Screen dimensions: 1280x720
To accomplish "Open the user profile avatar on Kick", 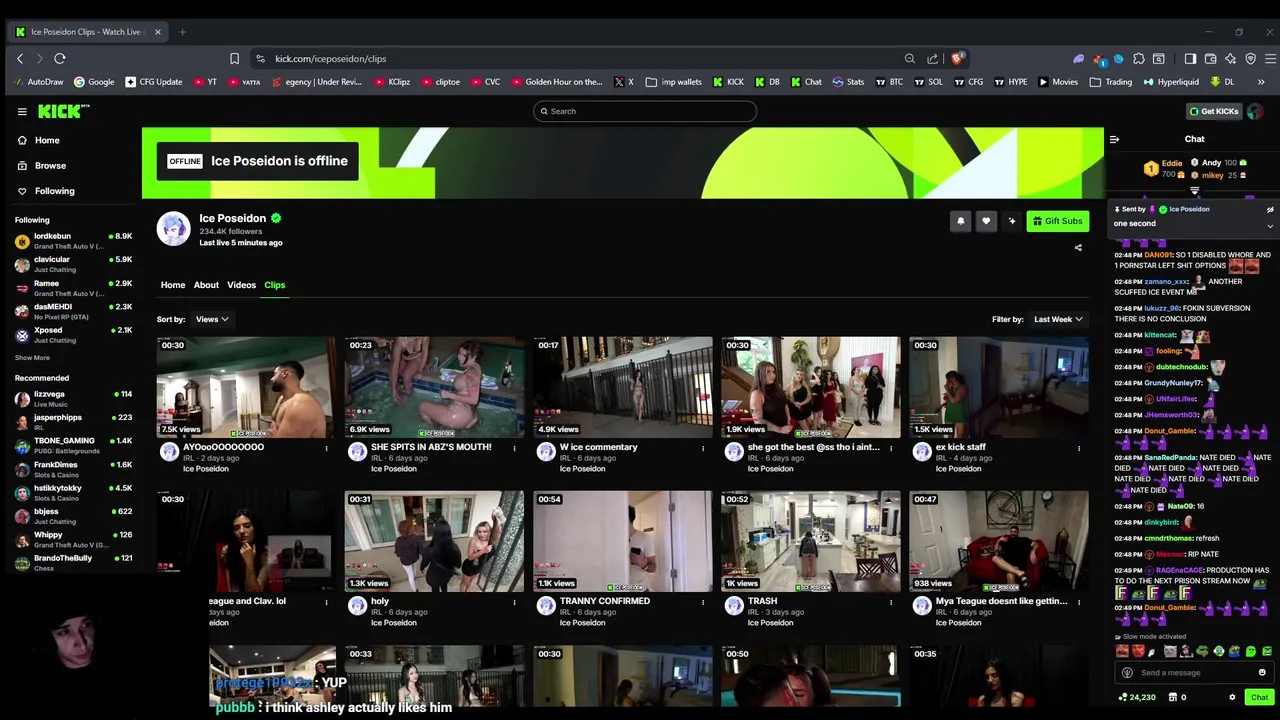I will tap(1255, 111).
